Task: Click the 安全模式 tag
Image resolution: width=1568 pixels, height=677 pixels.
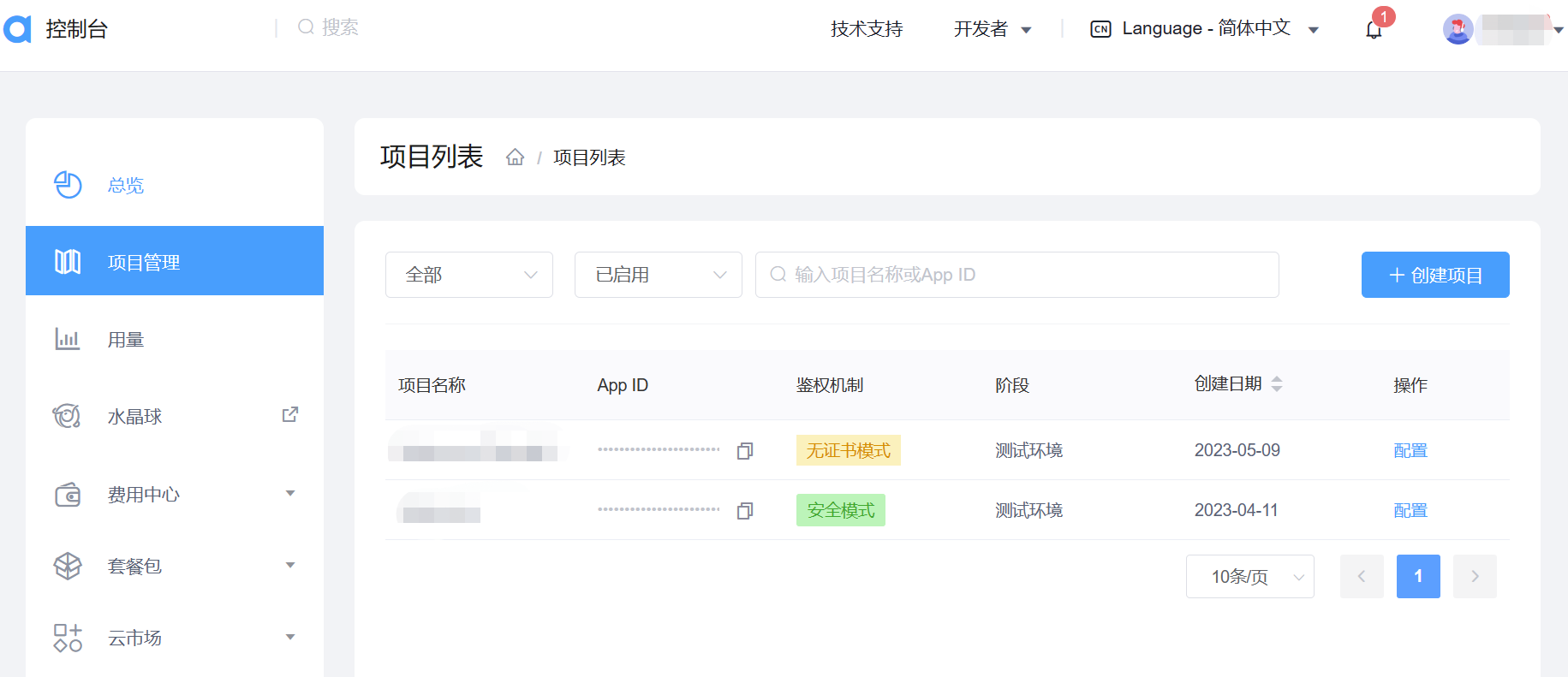Action: click(841, 511)
